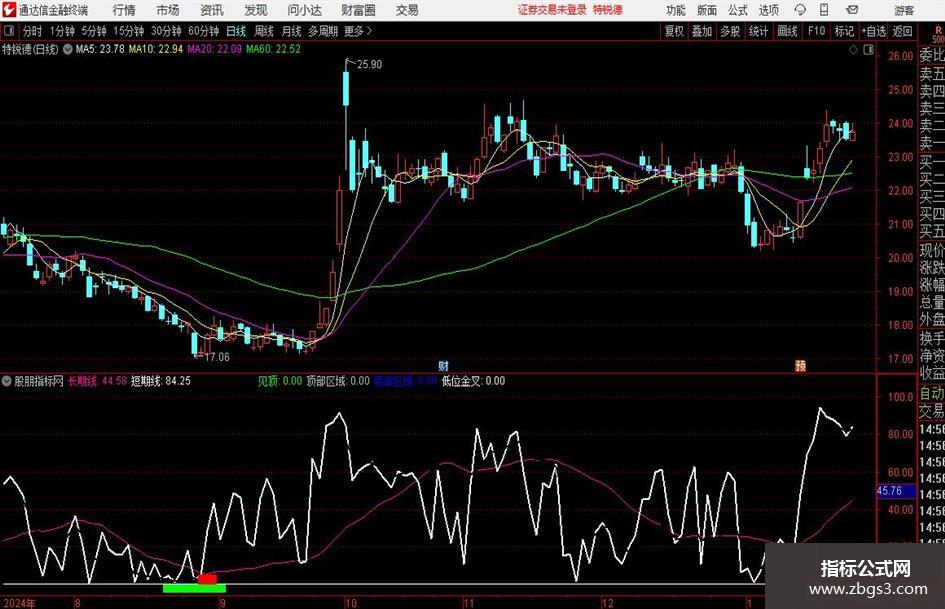Open the 功能 menu
The width and height of the screenshot is (945, 609).
click(676, 10)
